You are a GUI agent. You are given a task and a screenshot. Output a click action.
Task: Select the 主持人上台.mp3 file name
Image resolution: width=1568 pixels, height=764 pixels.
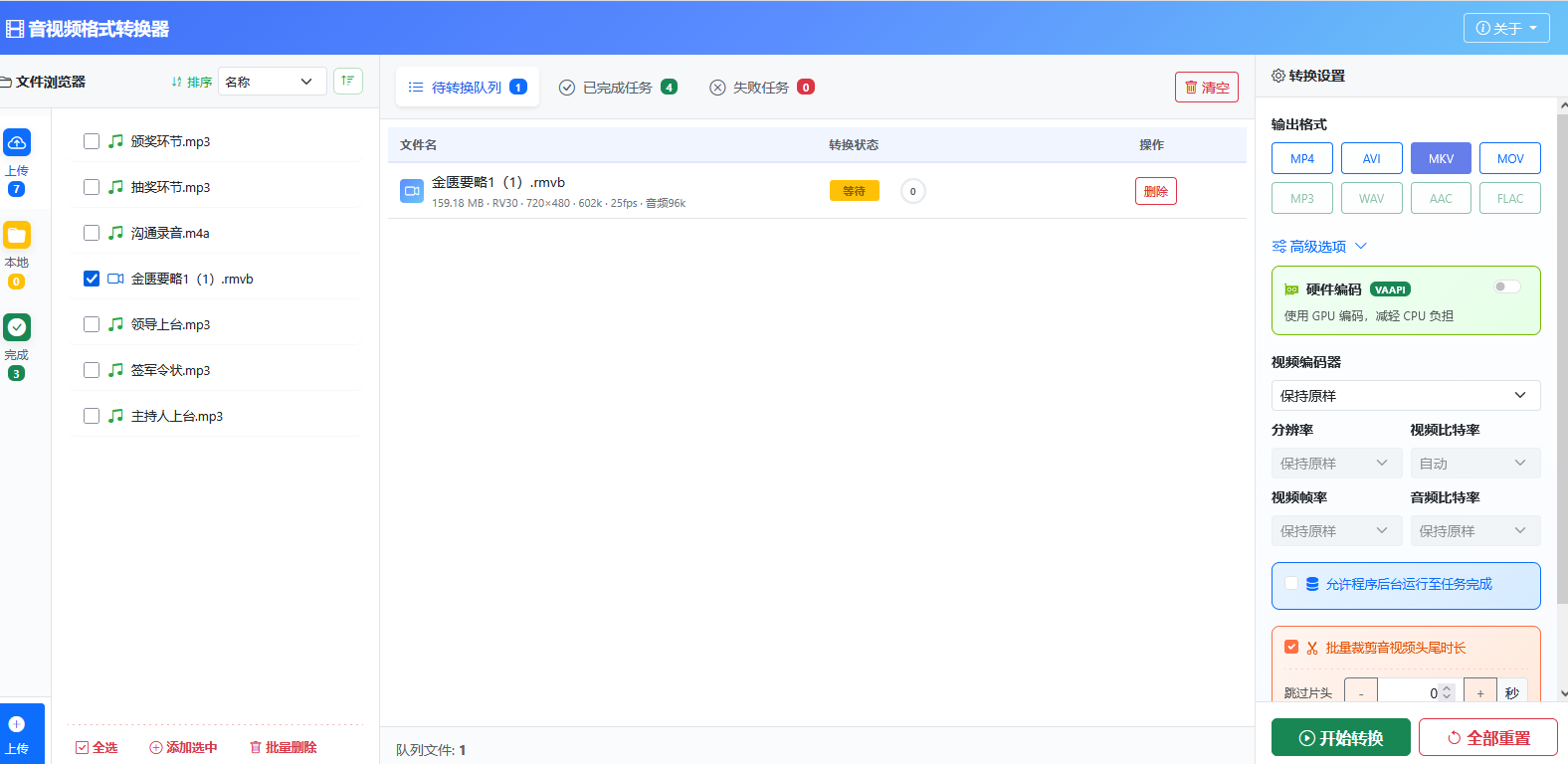(x=177, y=416)
